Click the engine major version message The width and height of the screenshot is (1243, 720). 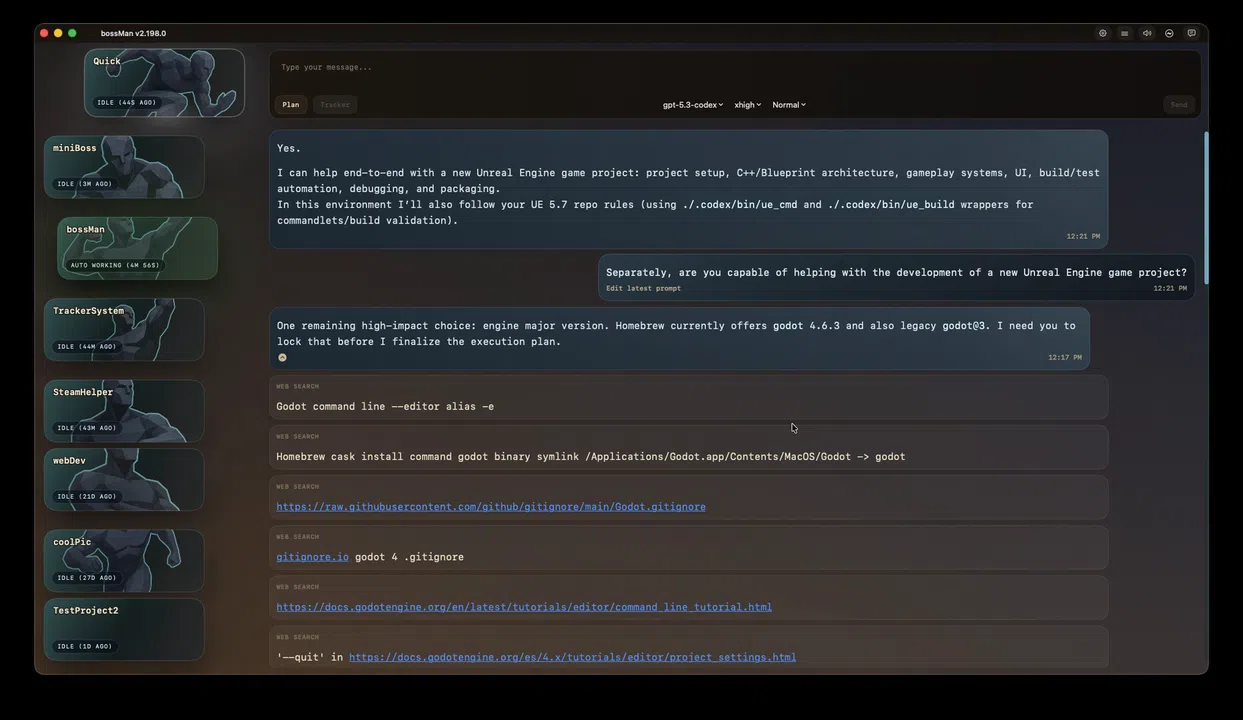coord(679,339)
